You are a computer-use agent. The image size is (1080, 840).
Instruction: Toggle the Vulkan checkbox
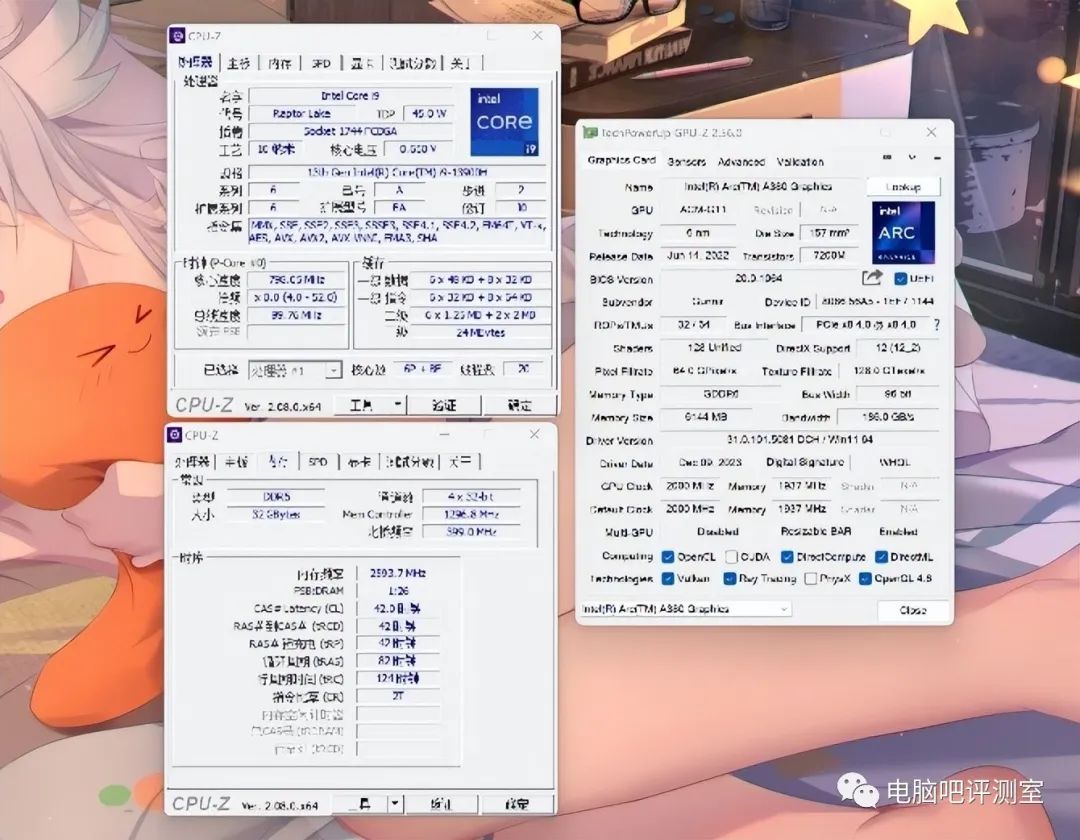point(667,578)
